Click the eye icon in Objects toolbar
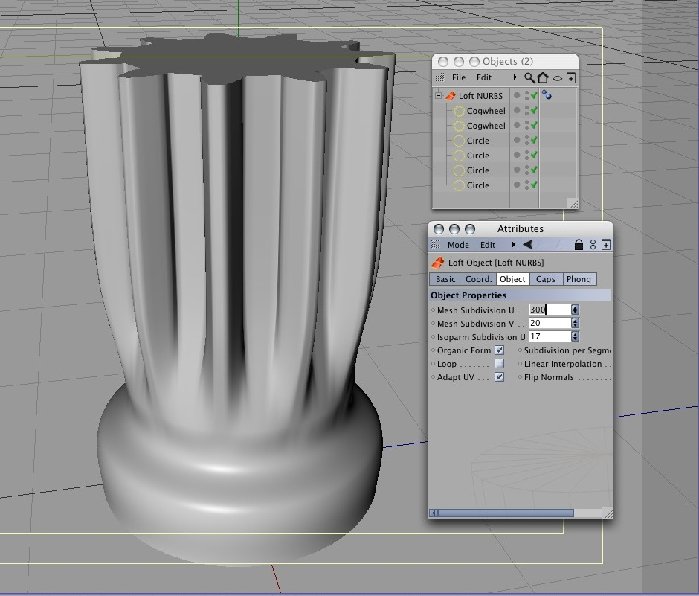Image resolution: width=699 pixels, height=596 pixels. [557, 78]
